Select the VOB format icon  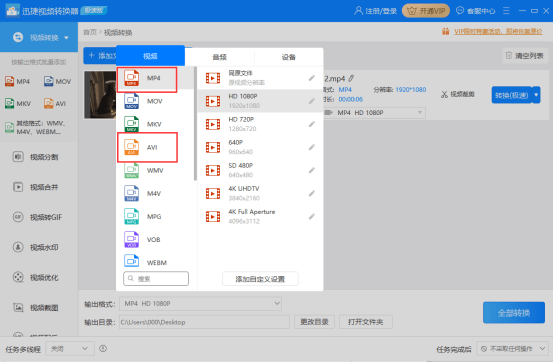point(131,239)
